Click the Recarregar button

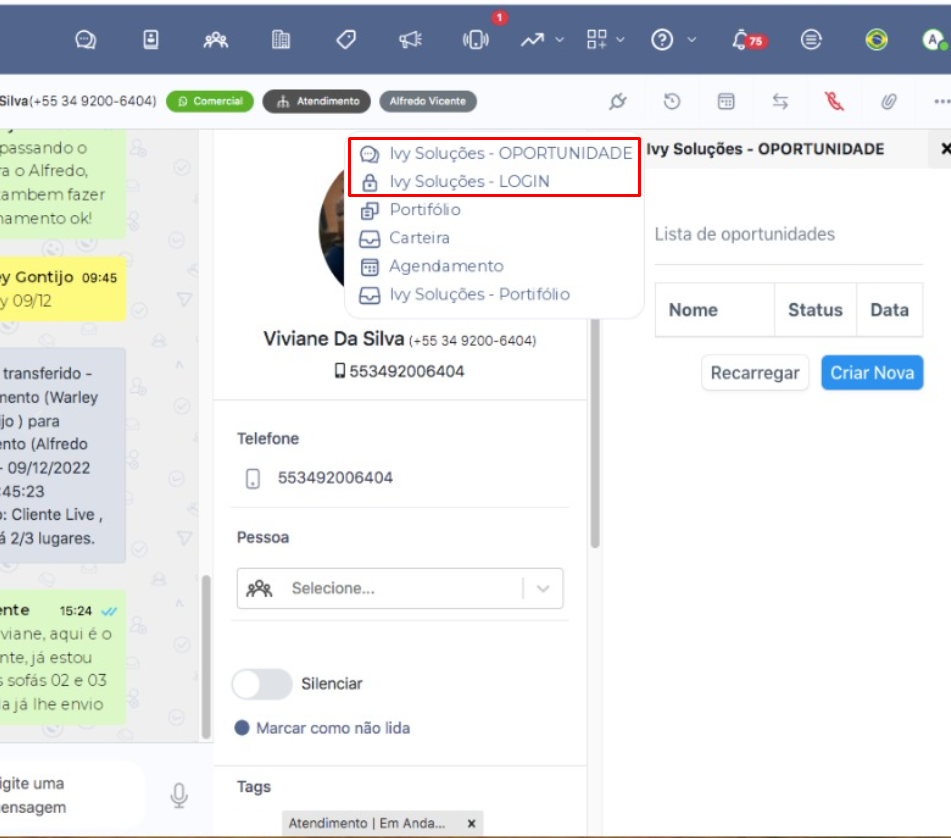754,373
